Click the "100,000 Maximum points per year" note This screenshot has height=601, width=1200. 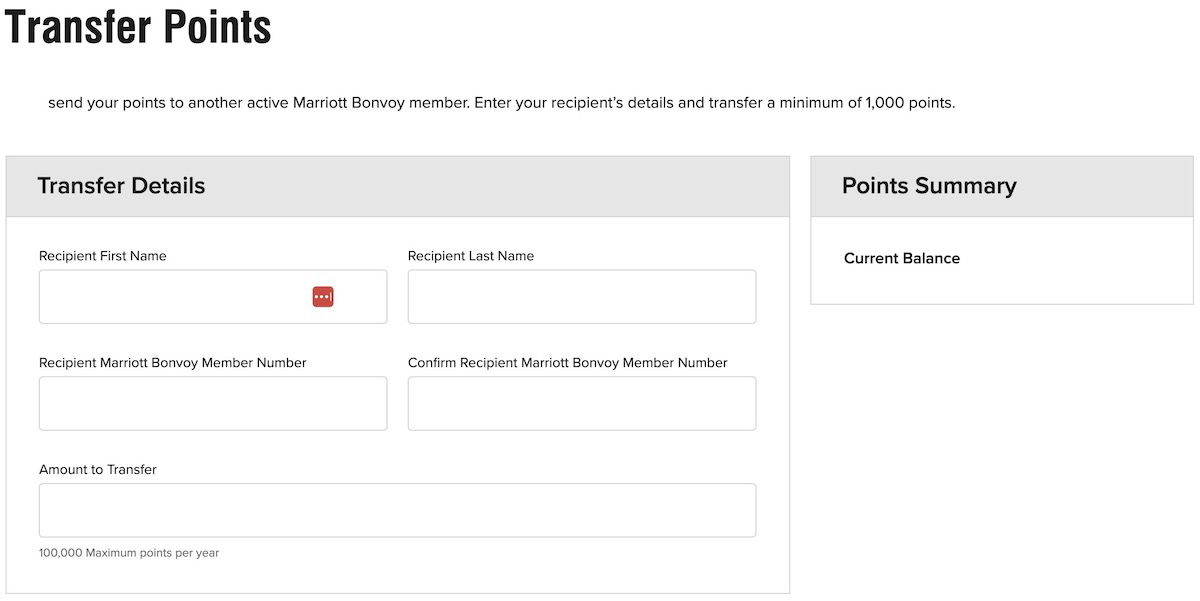(129, 553)
